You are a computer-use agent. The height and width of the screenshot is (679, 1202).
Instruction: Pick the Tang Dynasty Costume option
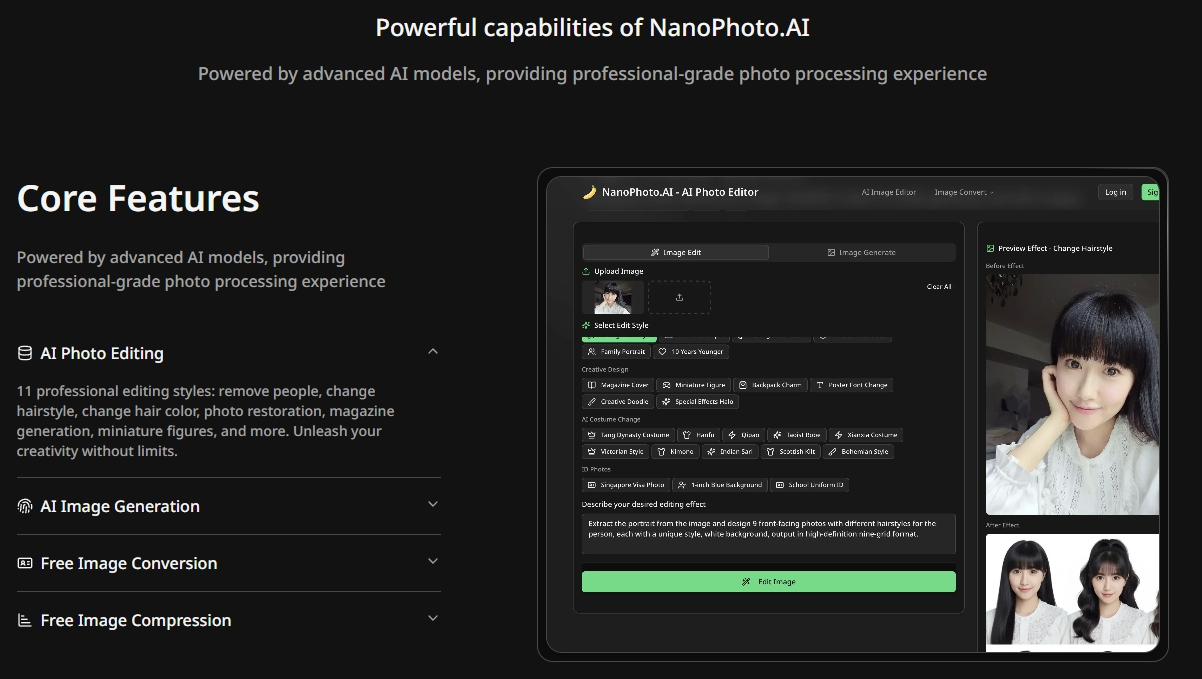pyautogui.click(x=628, y=435)
